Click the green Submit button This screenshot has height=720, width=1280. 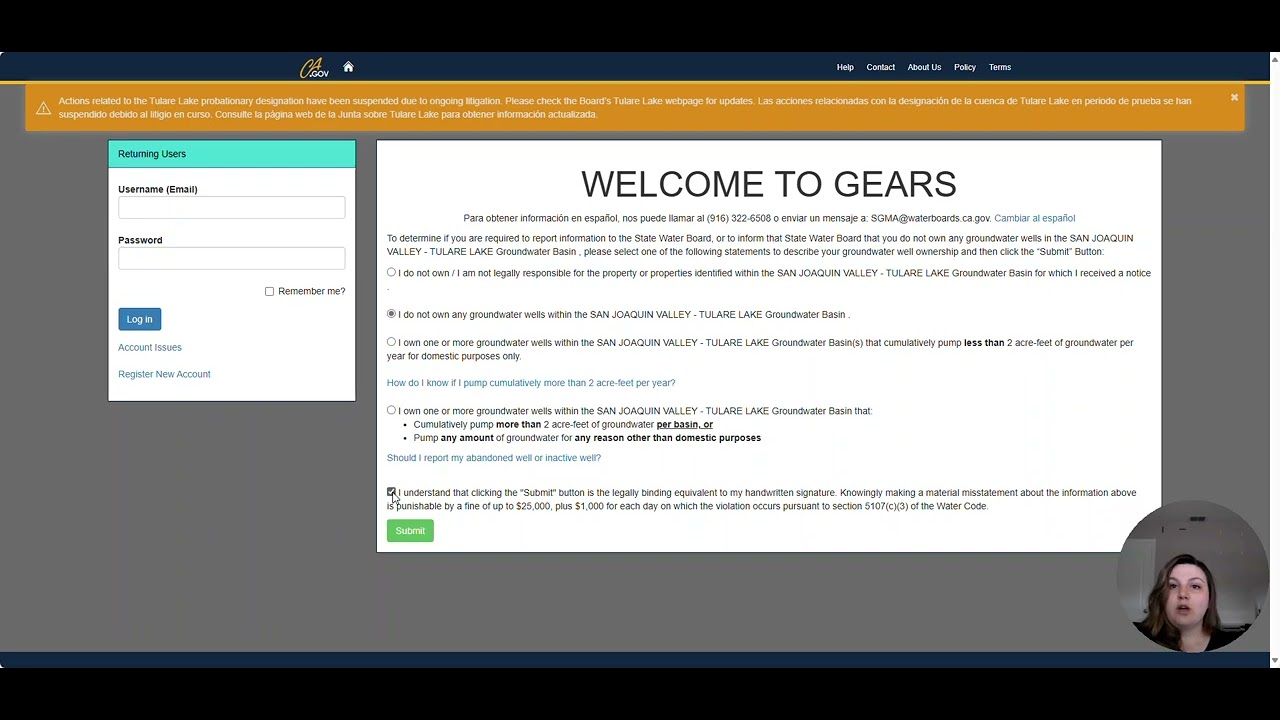tap(410, 531)
